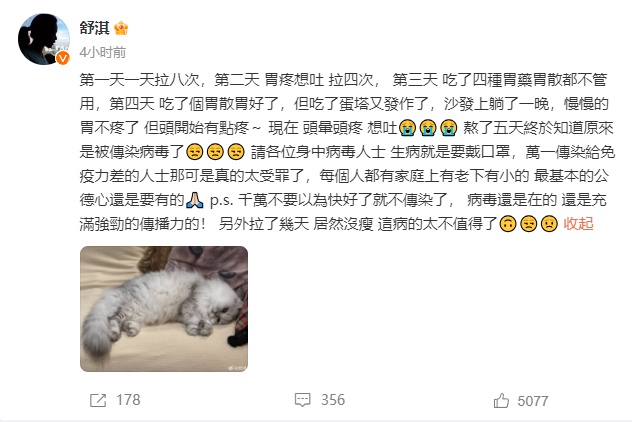Click the post body text paragraph
This screenshot has height=422, width=632.
tap(347, 152)
